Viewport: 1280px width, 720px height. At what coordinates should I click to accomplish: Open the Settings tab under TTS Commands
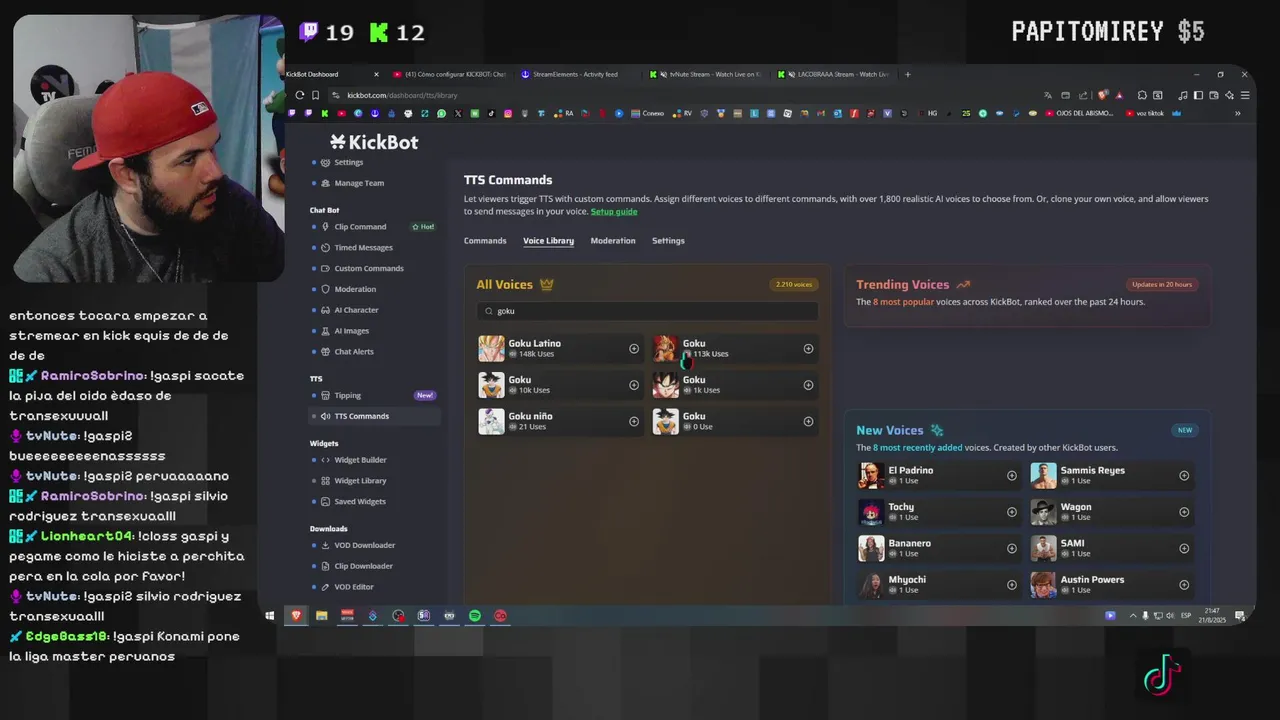coord(668,241)
